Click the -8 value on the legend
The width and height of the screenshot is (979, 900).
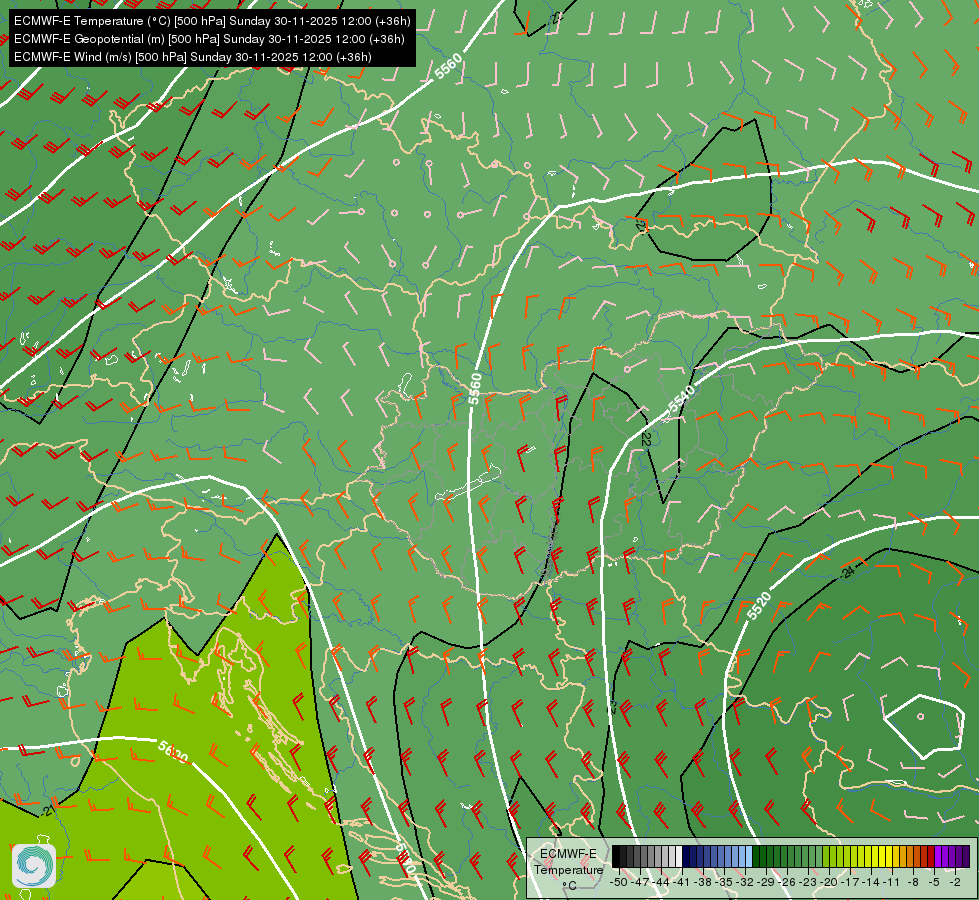click(913, 882)
